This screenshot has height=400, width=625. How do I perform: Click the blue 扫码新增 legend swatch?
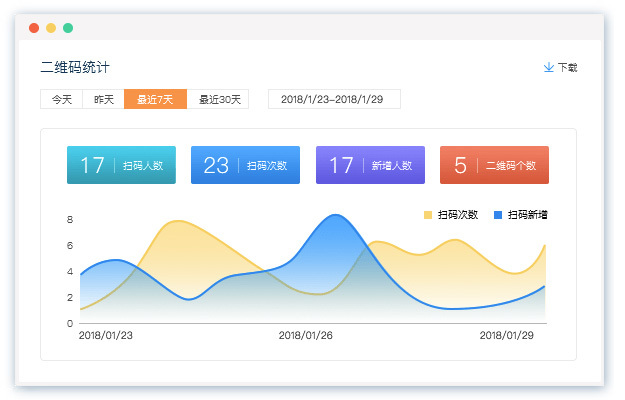pos(498,215)
